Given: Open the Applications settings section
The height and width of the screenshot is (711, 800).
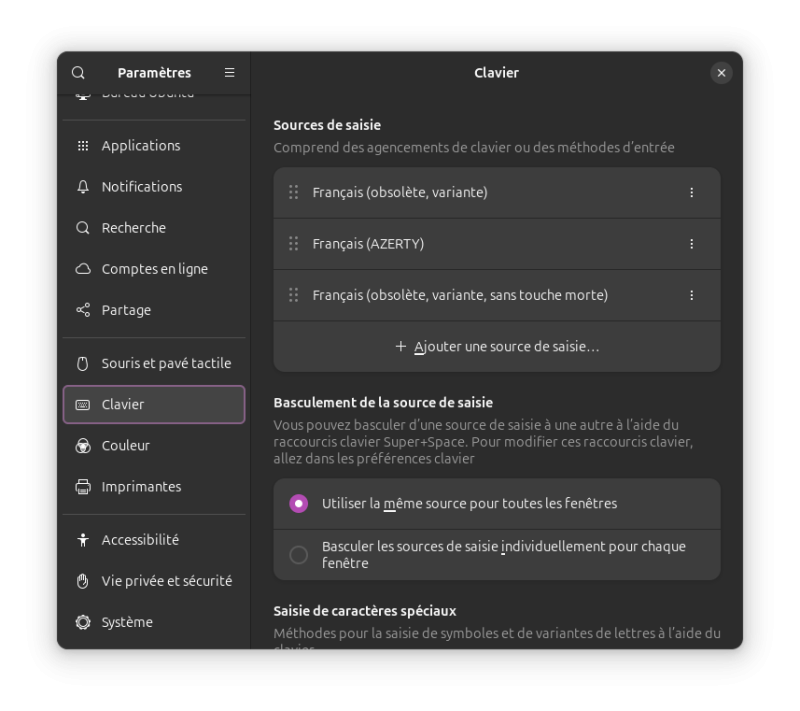Looking at the screenshot, I should [154, 145].
